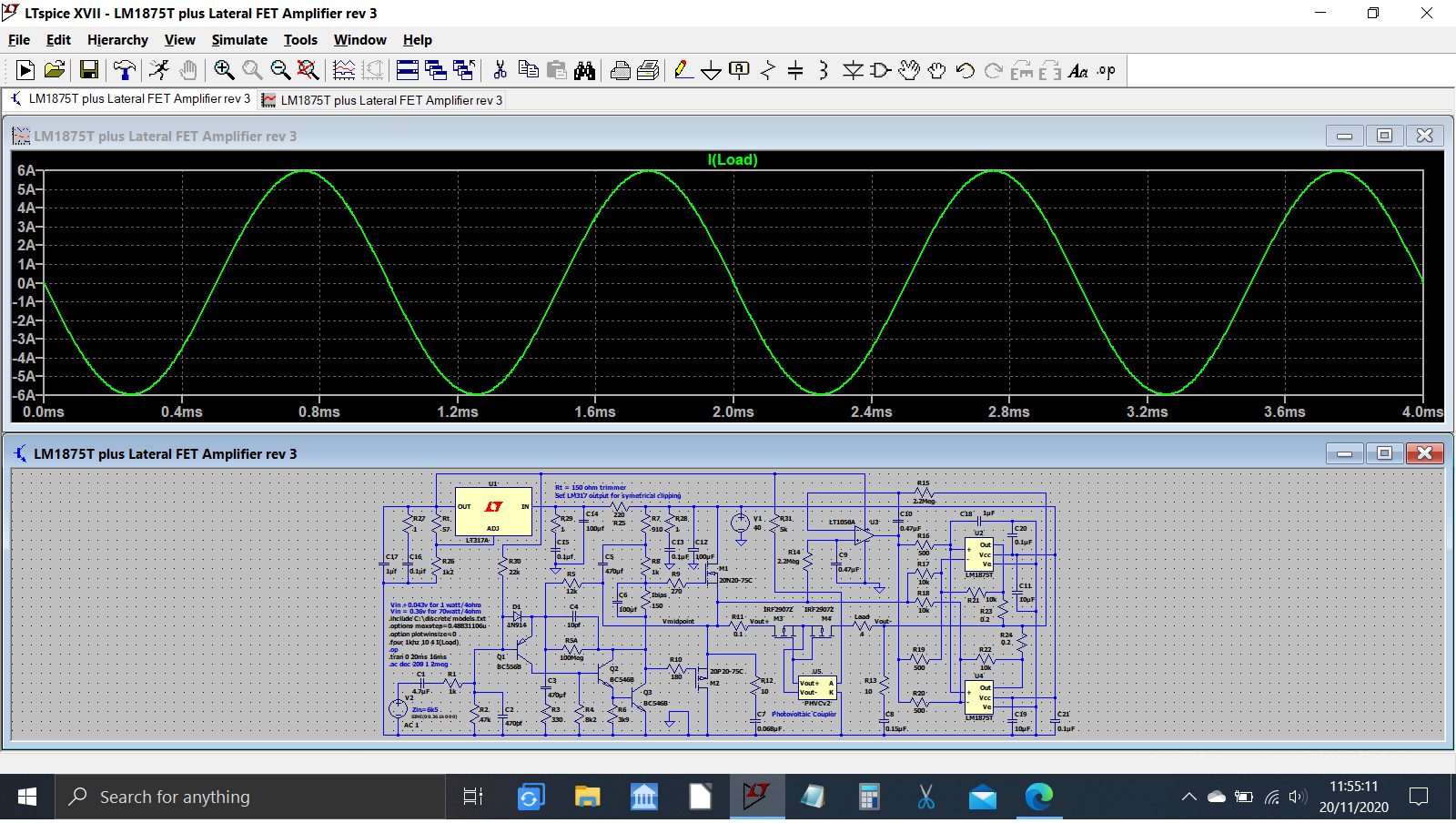This screenshot has height=823, width=1456.
Task: Select the Cut scissors tool
Action: point(500,70)
